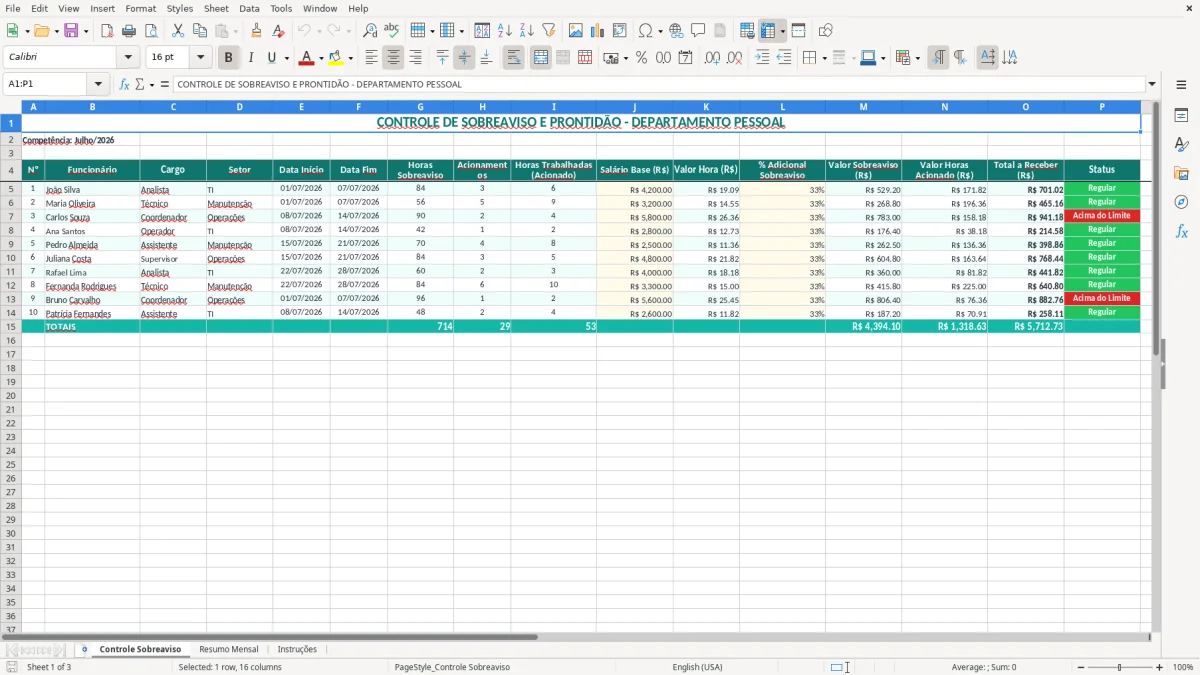Toggle Underline formatting

coord(271,58)
